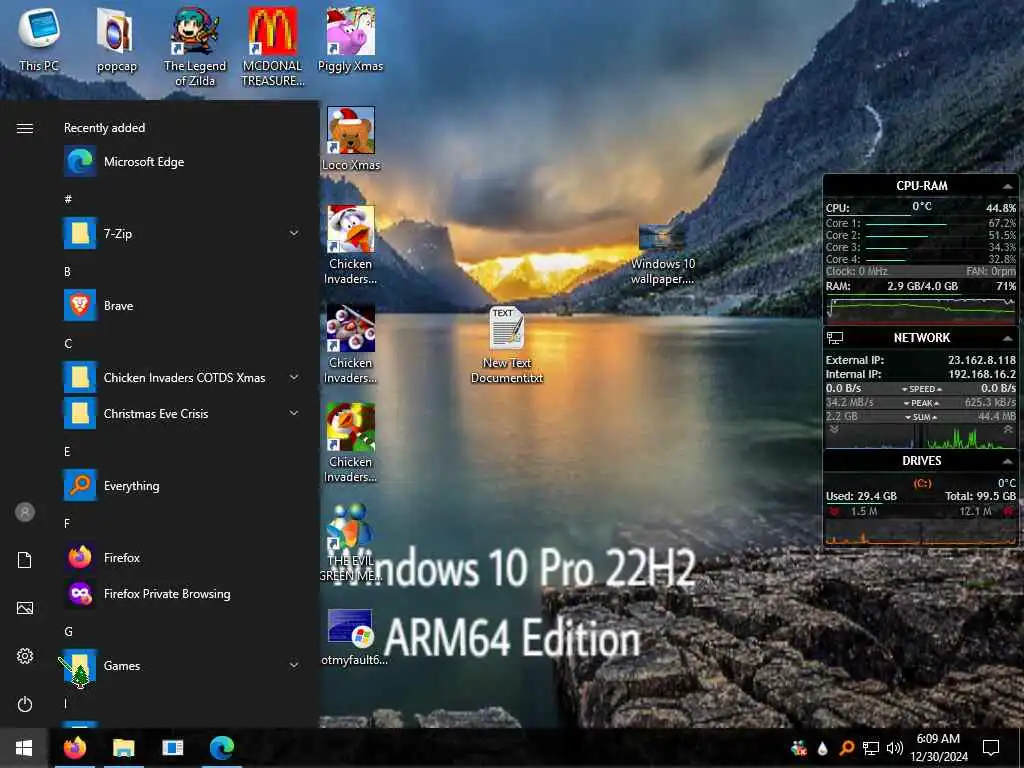The image size is (1024, 768).
Task: Open Microsoft Edge from the taskbar
Action: 222,748
